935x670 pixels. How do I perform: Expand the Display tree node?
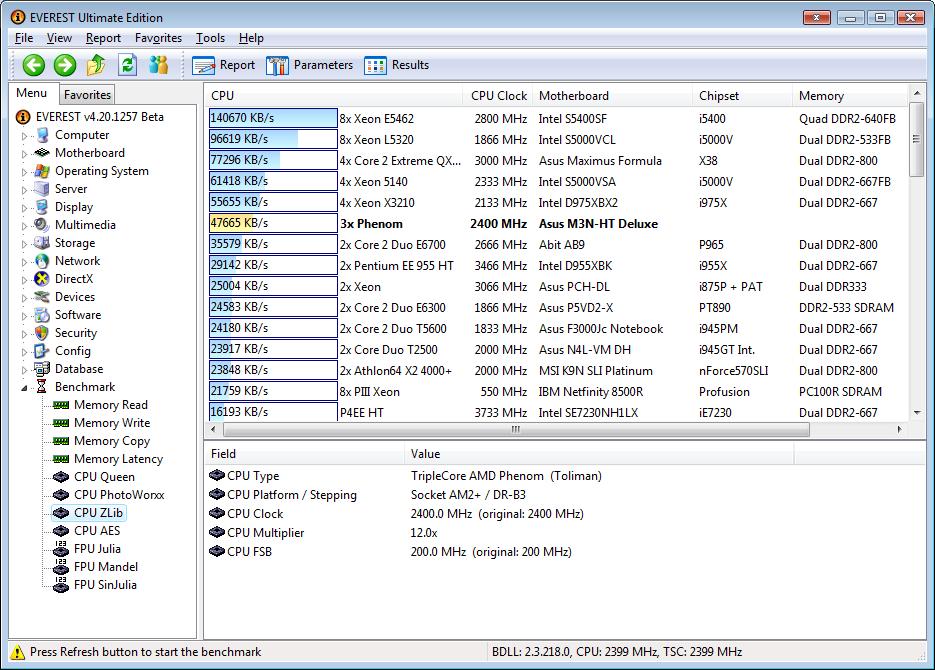[x=24, y=208]
